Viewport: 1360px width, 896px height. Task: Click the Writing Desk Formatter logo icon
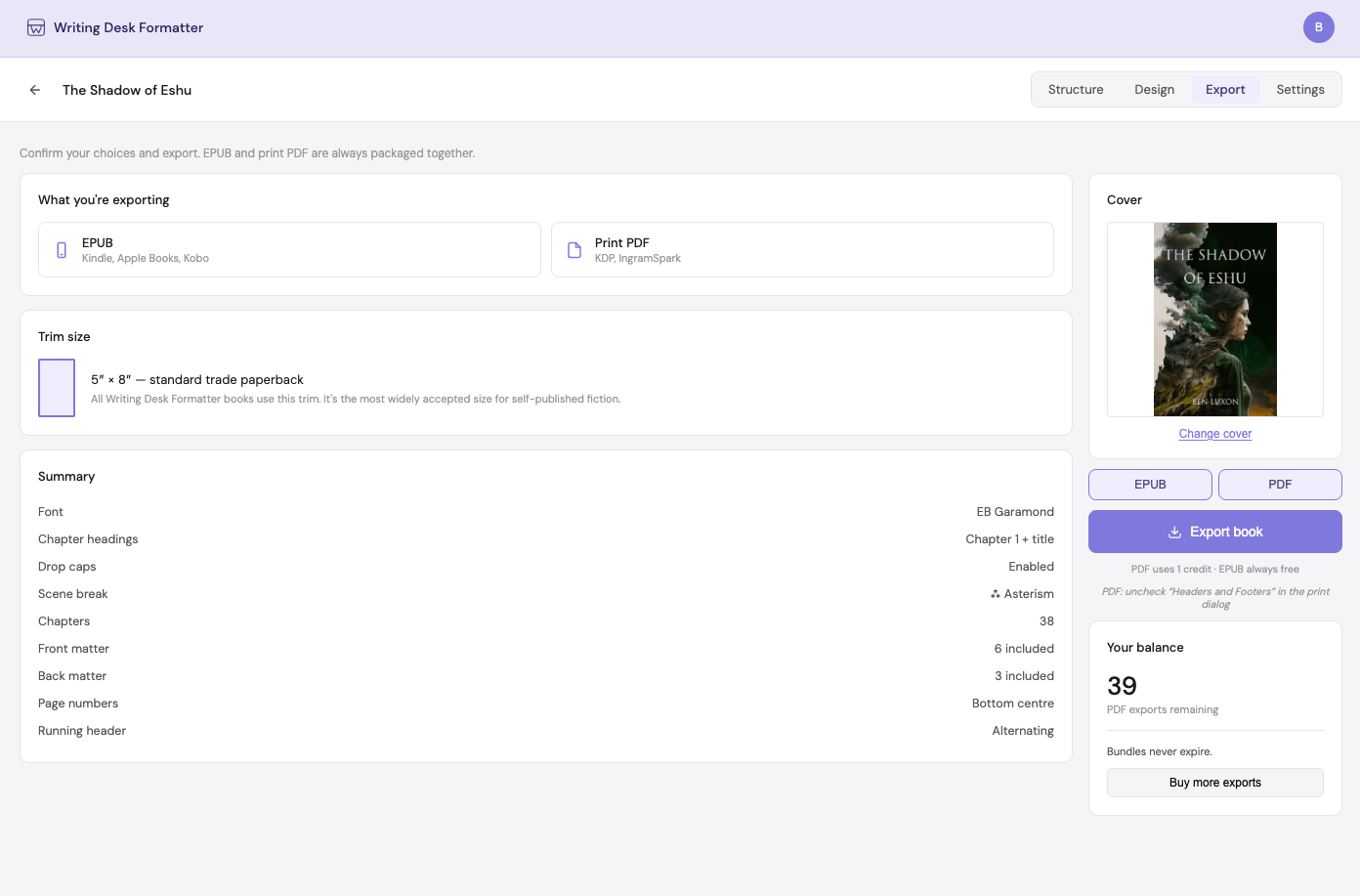pos(36,27)
